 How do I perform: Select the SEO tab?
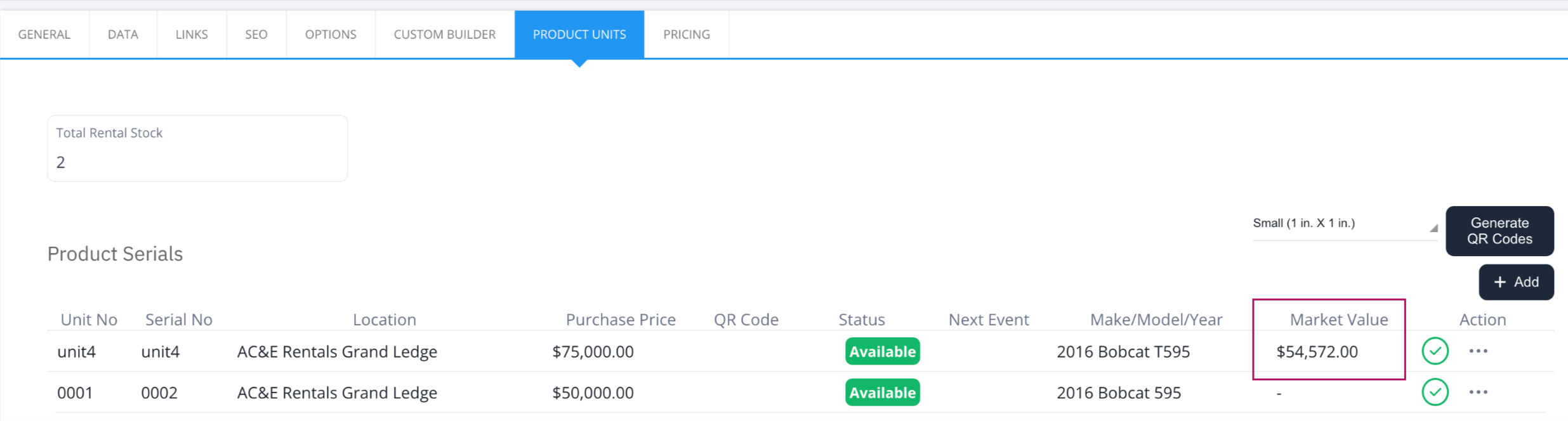pyautogui.click(x=256, y=34)
